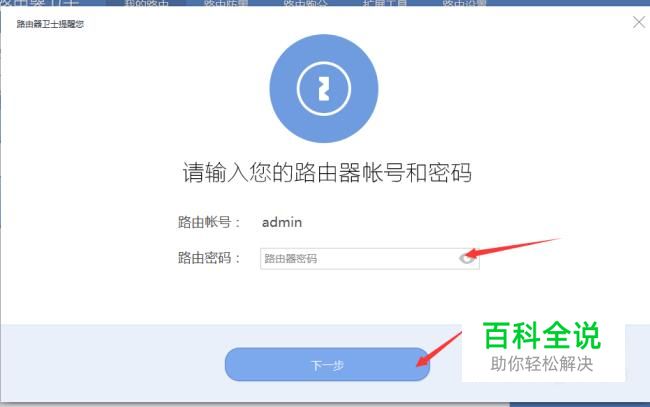
Task: Toggle password visibility eye icon
Action: tap(467, 259)
